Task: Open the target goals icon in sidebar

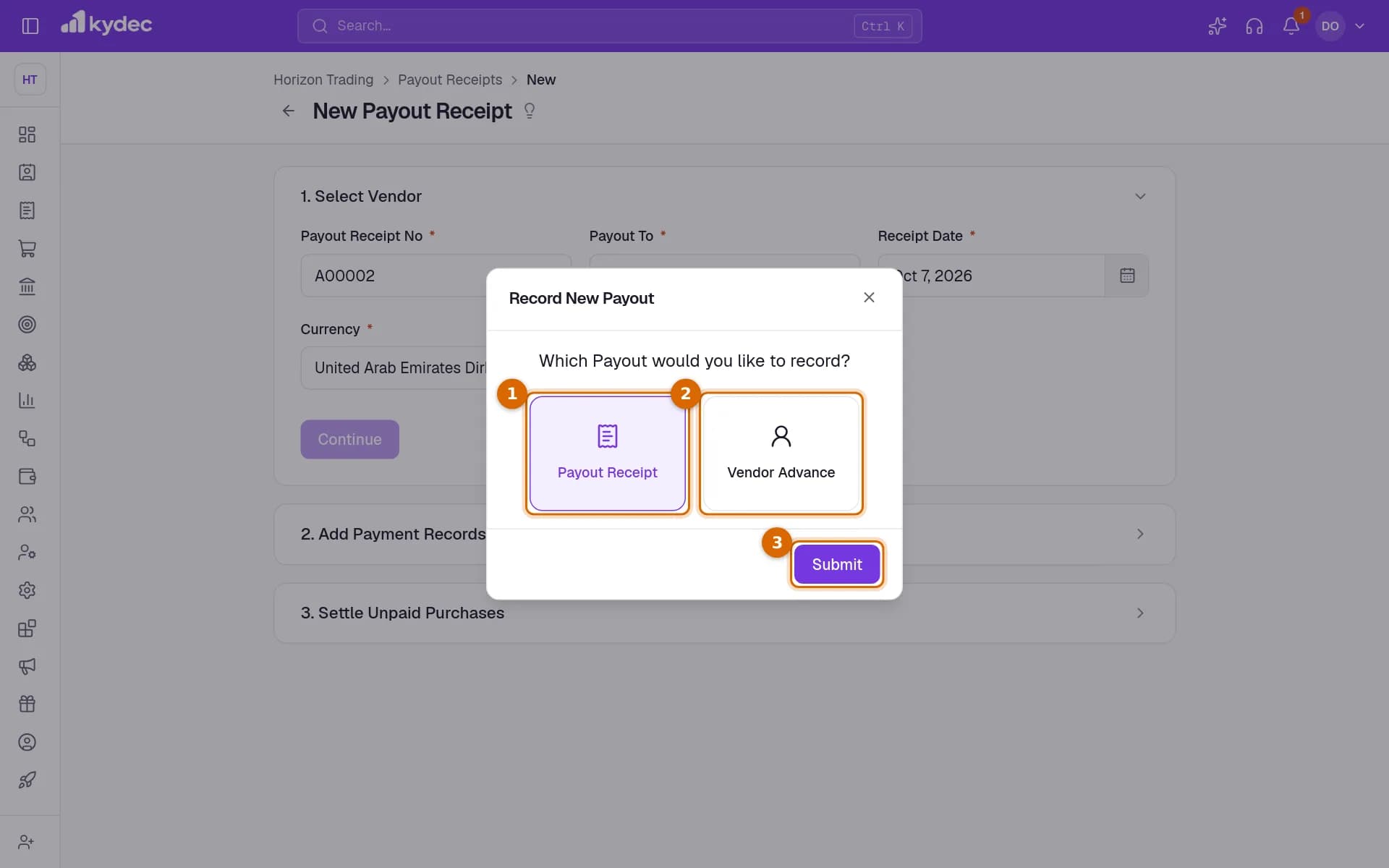Action: [27, 324]
